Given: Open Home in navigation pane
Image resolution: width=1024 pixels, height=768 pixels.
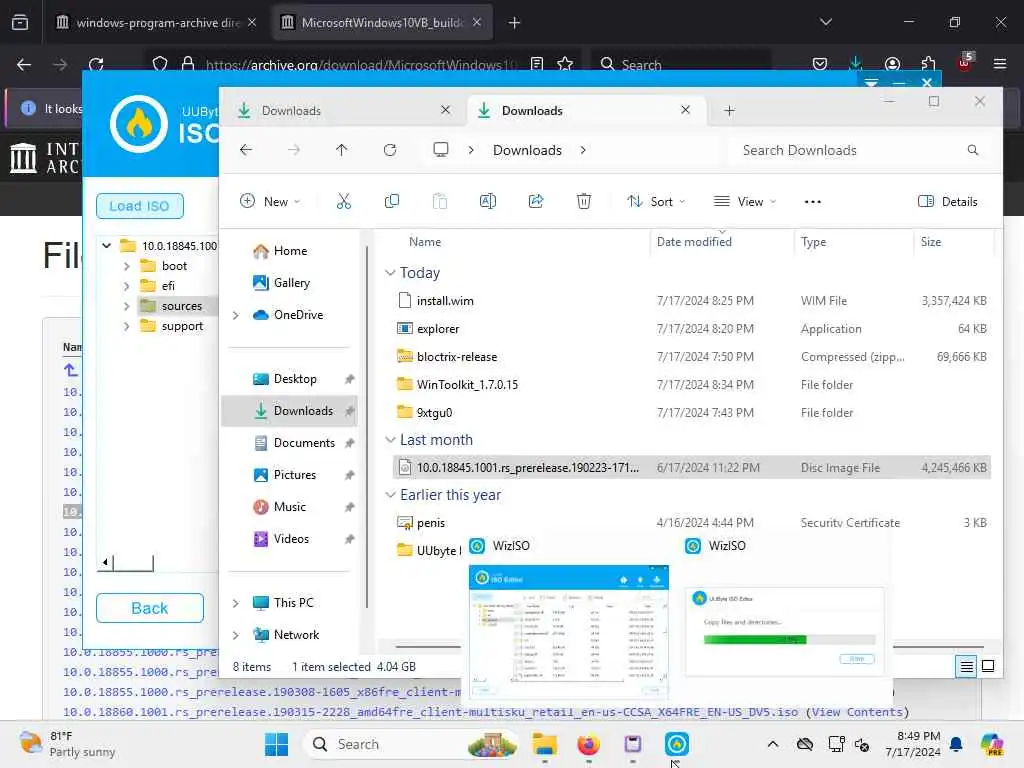Looking at the screenshot, I should [290, 251].
